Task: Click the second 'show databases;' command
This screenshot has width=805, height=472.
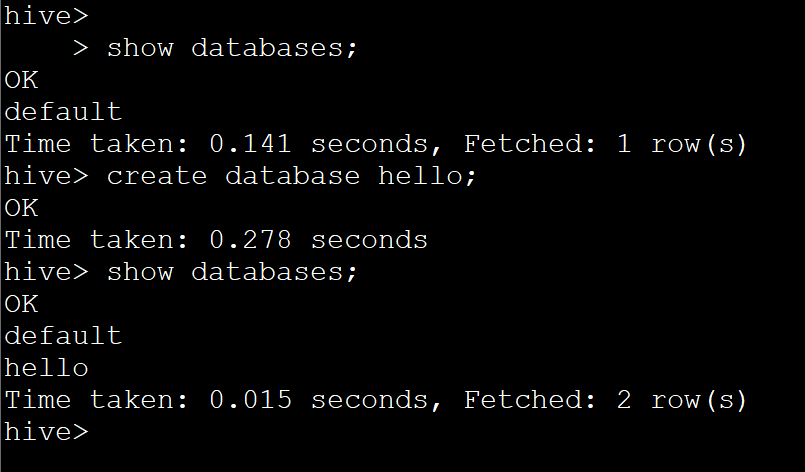Action: [231, 271]
